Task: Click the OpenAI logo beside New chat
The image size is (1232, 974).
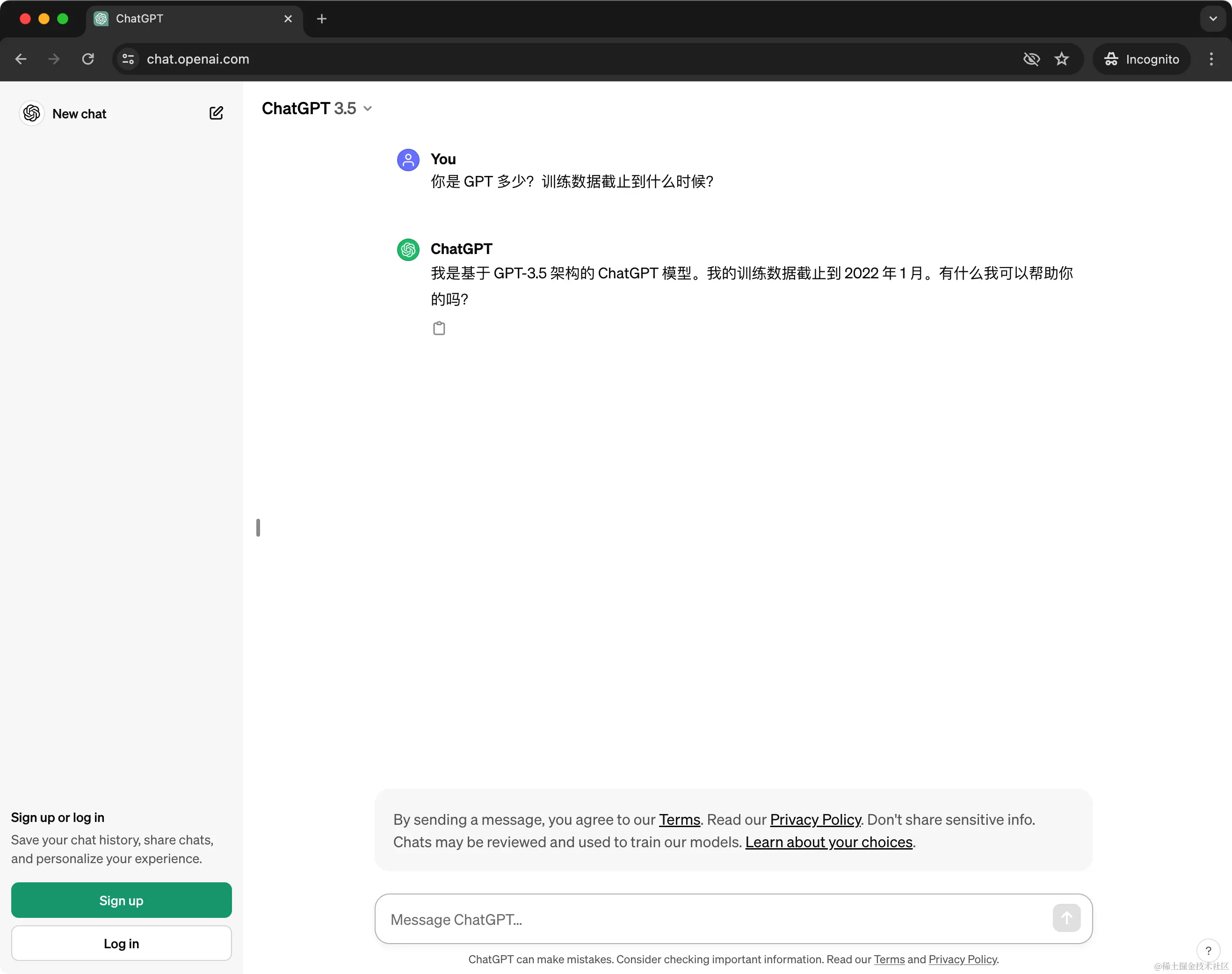Action: 32,114
